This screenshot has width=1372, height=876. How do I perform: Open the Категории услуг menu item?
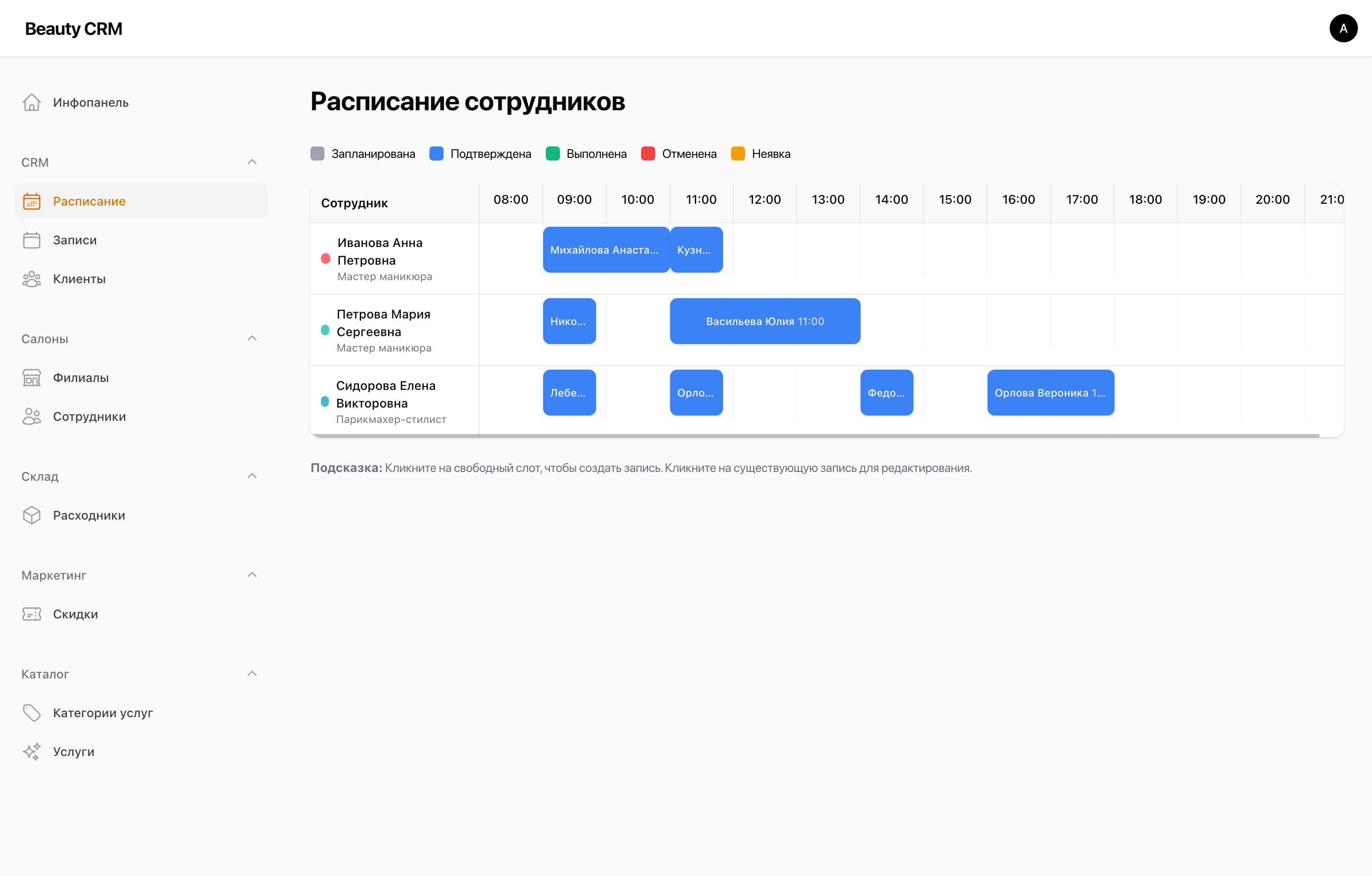[x=103, y=712]
